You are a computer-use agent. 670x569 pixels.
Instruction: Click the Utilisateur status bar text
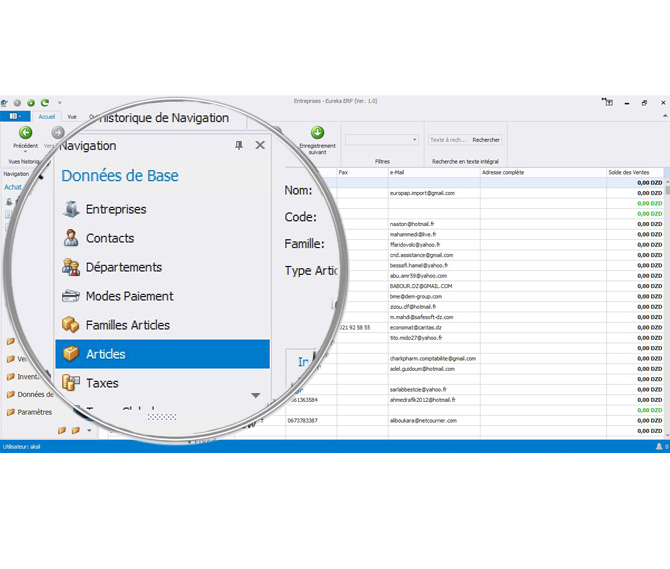[x=21, y=447]
